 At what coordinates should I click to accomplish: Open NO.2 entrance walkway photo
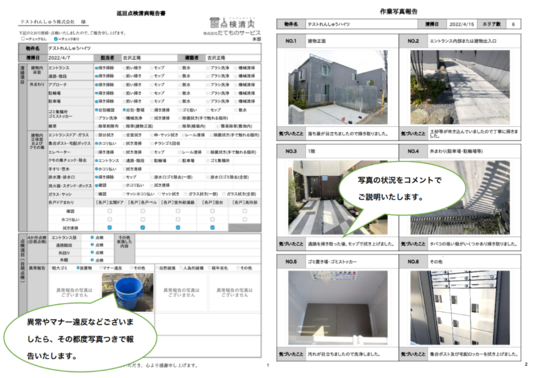460,87
